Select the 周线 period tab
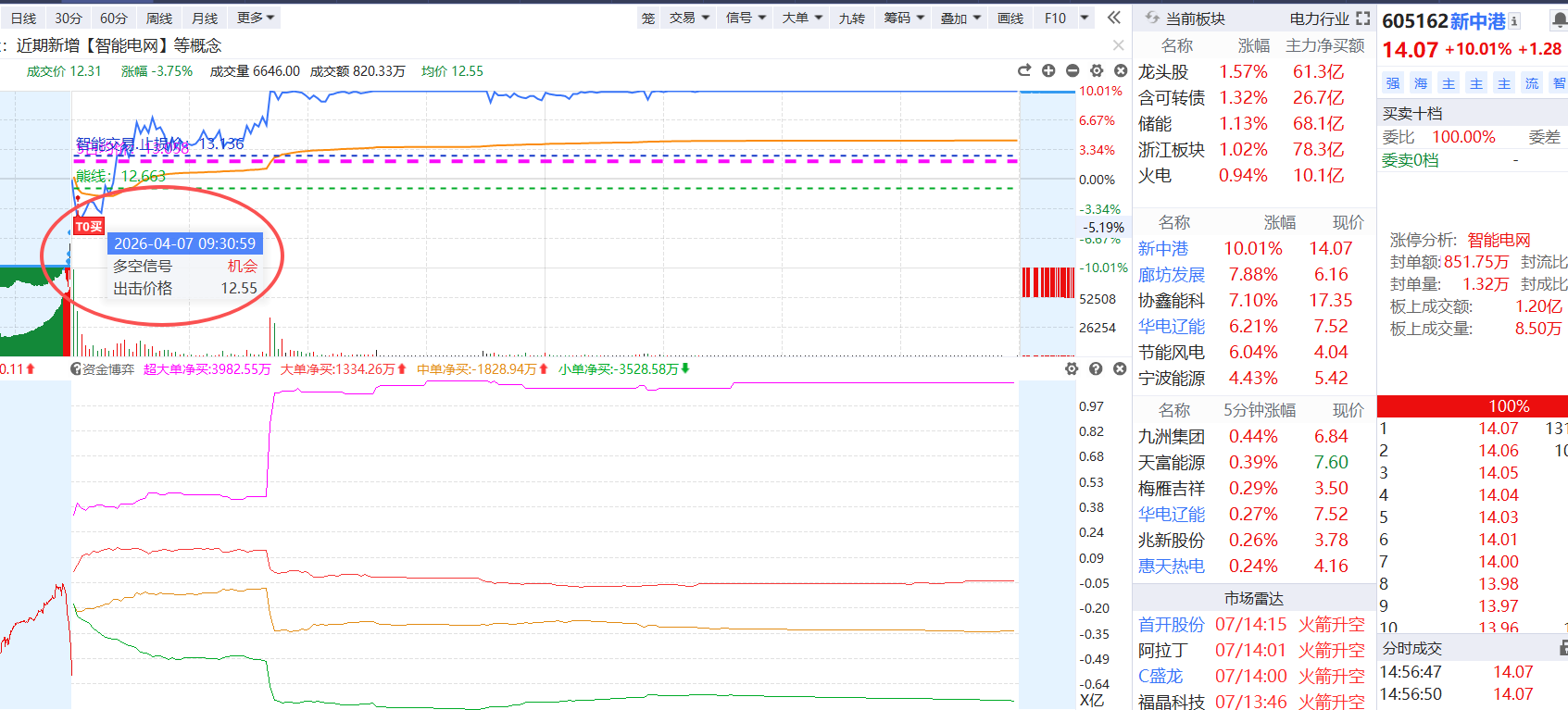The width and height of the screenshot is (1568, 710). pos(159,18)
